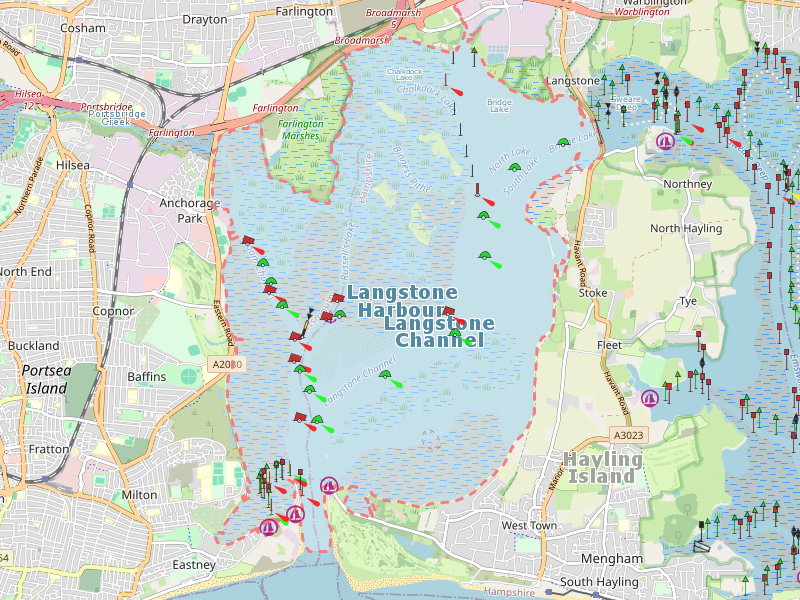This screenshot has width=800, height=600.
Task: Click the marina icon beside Northney
Action: tap(666, 141)
